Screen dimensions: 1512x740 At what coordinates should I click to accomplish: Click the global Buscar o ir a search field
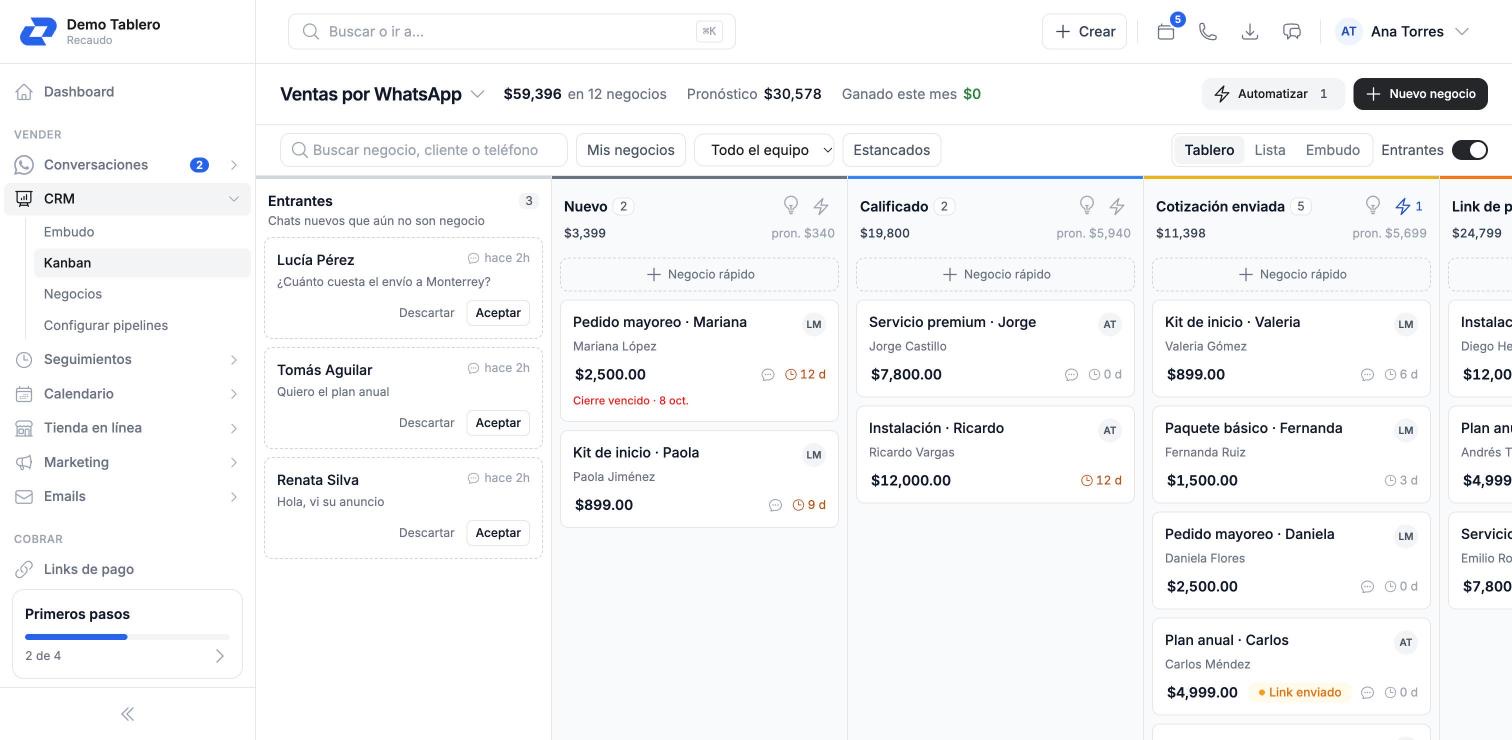[511, 31]
